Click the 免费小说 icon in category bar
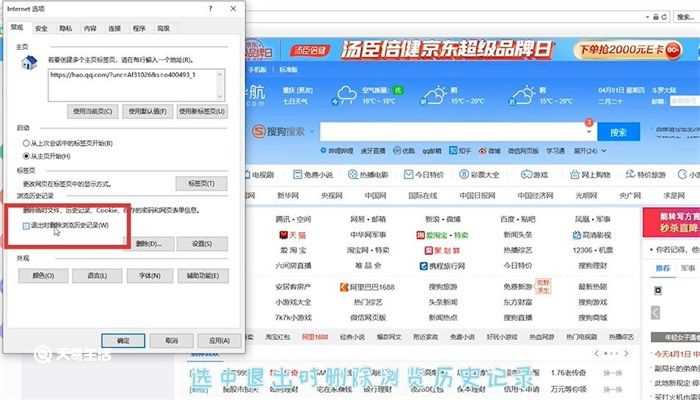This screenshot has height=400, width=700. (x=297, y=175)
